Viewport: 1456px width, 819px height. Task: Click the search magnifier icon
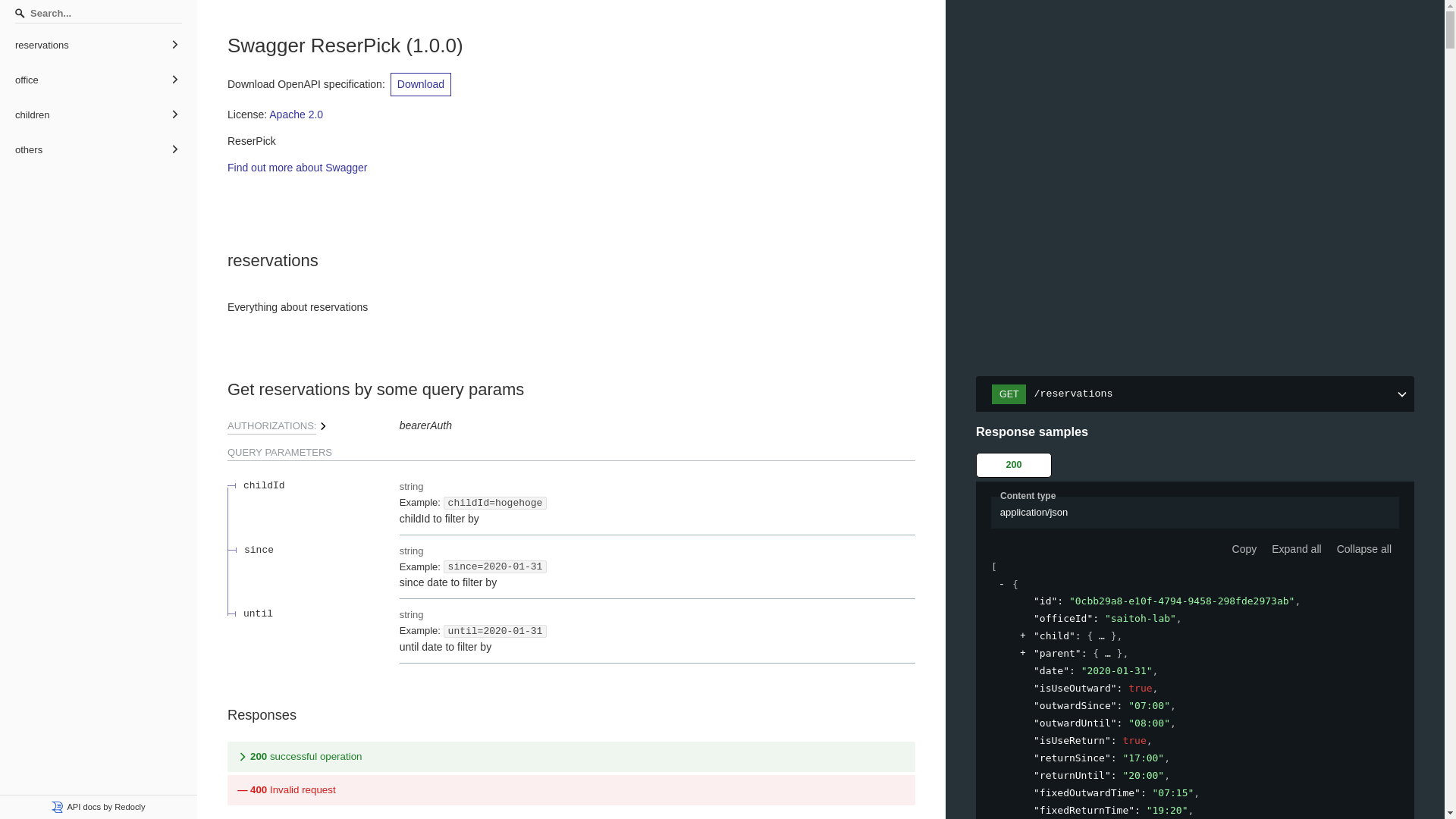click(x=20, y=14)
